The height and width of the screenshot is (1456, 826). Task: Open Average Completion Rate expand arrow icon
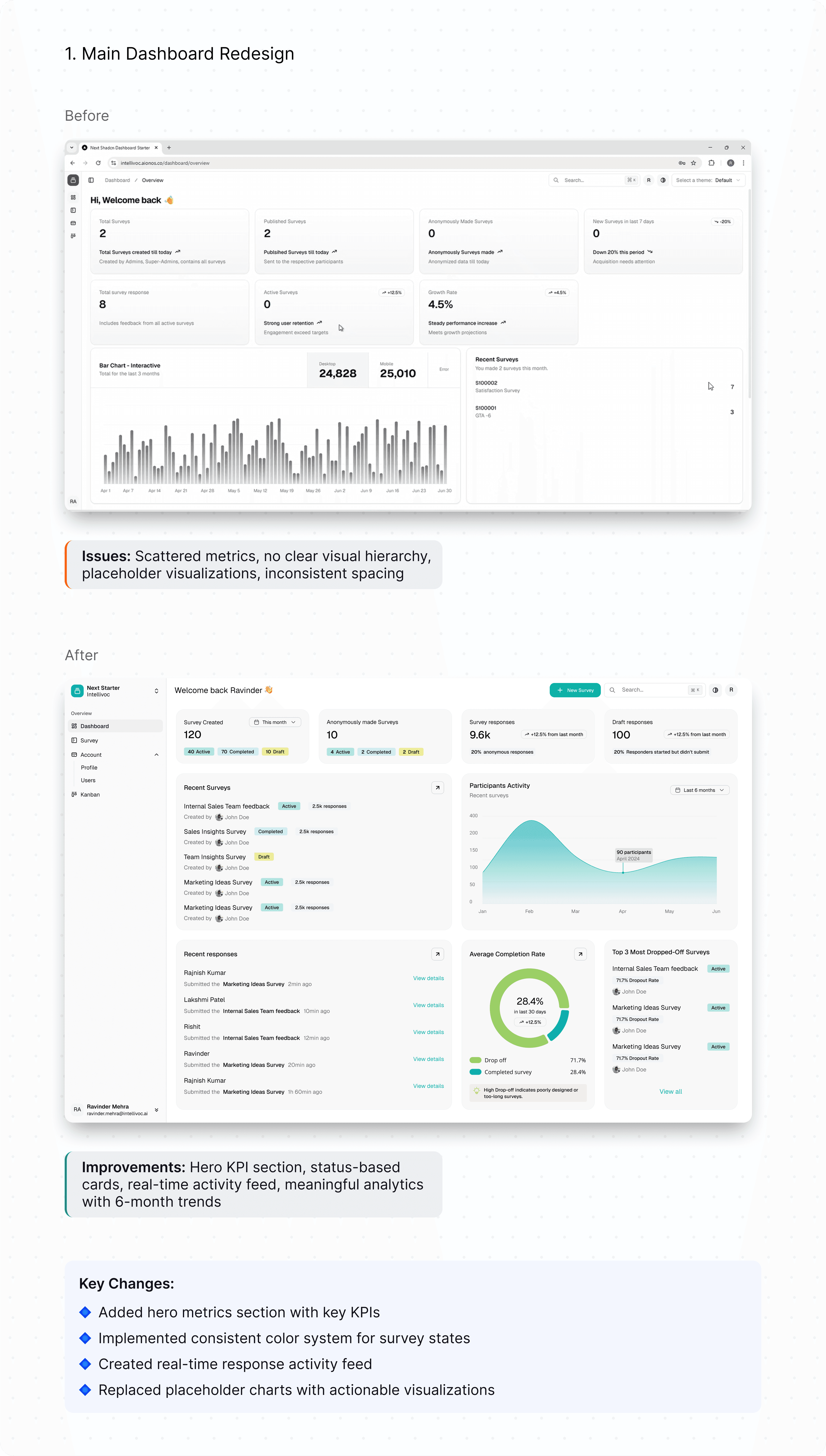(x=580, y=954)
